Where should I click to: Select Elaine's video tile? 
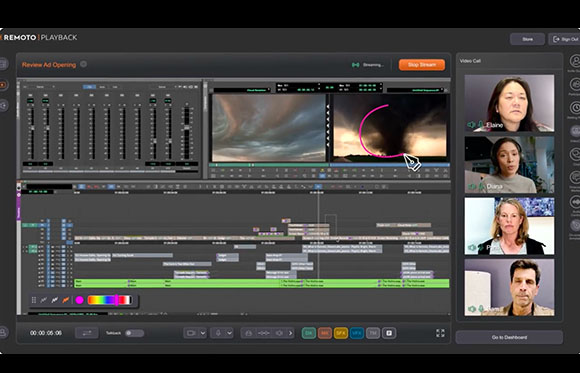(x=509, y=103)
